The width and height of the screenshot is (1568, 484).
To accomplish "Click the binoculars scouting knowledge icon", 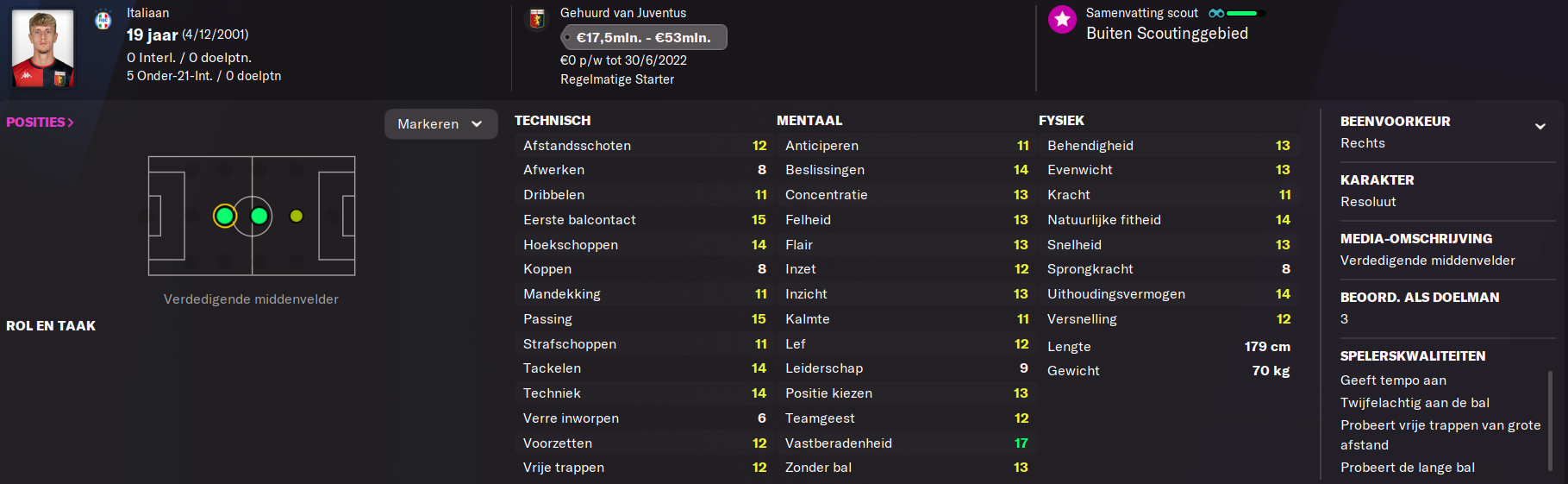I will (1216, 13).
